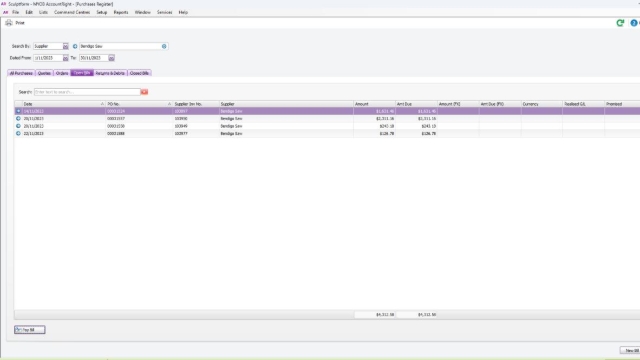This screenshot has height=360, width=640.
Task: Open the Search By Supplier dropdown
Action: 65,46
